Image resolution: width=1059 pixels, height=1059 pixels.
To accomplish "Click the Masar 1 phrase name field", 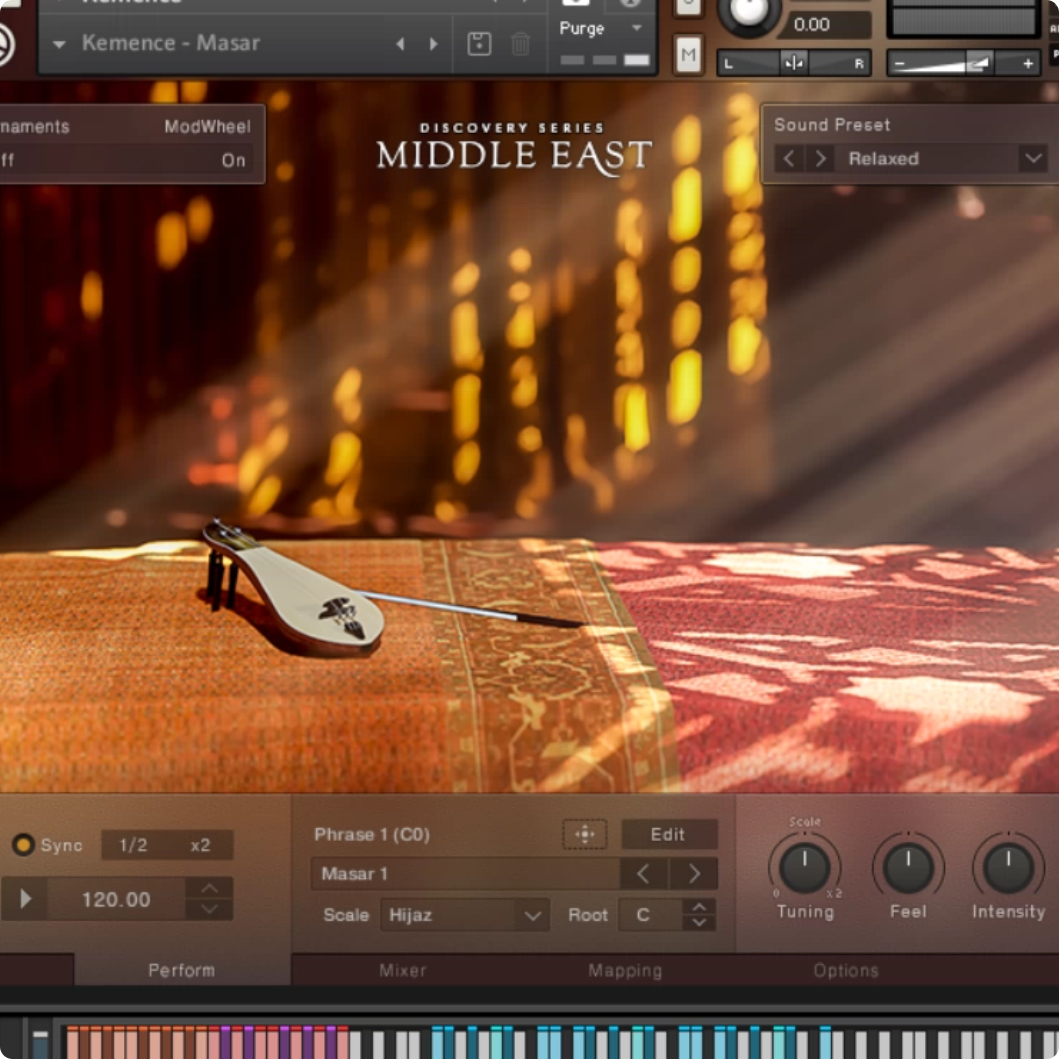I will (x=465, y=874).
